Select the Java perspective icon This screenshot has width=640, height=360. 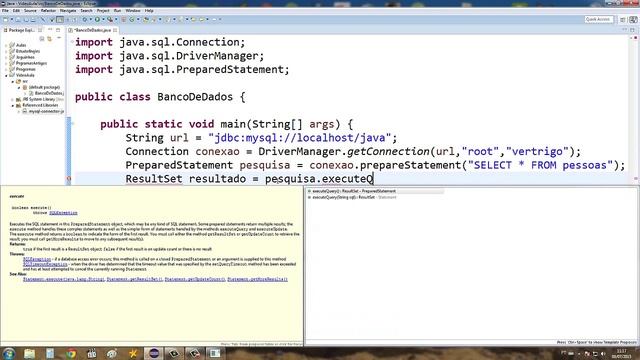(x=633, y=20)
